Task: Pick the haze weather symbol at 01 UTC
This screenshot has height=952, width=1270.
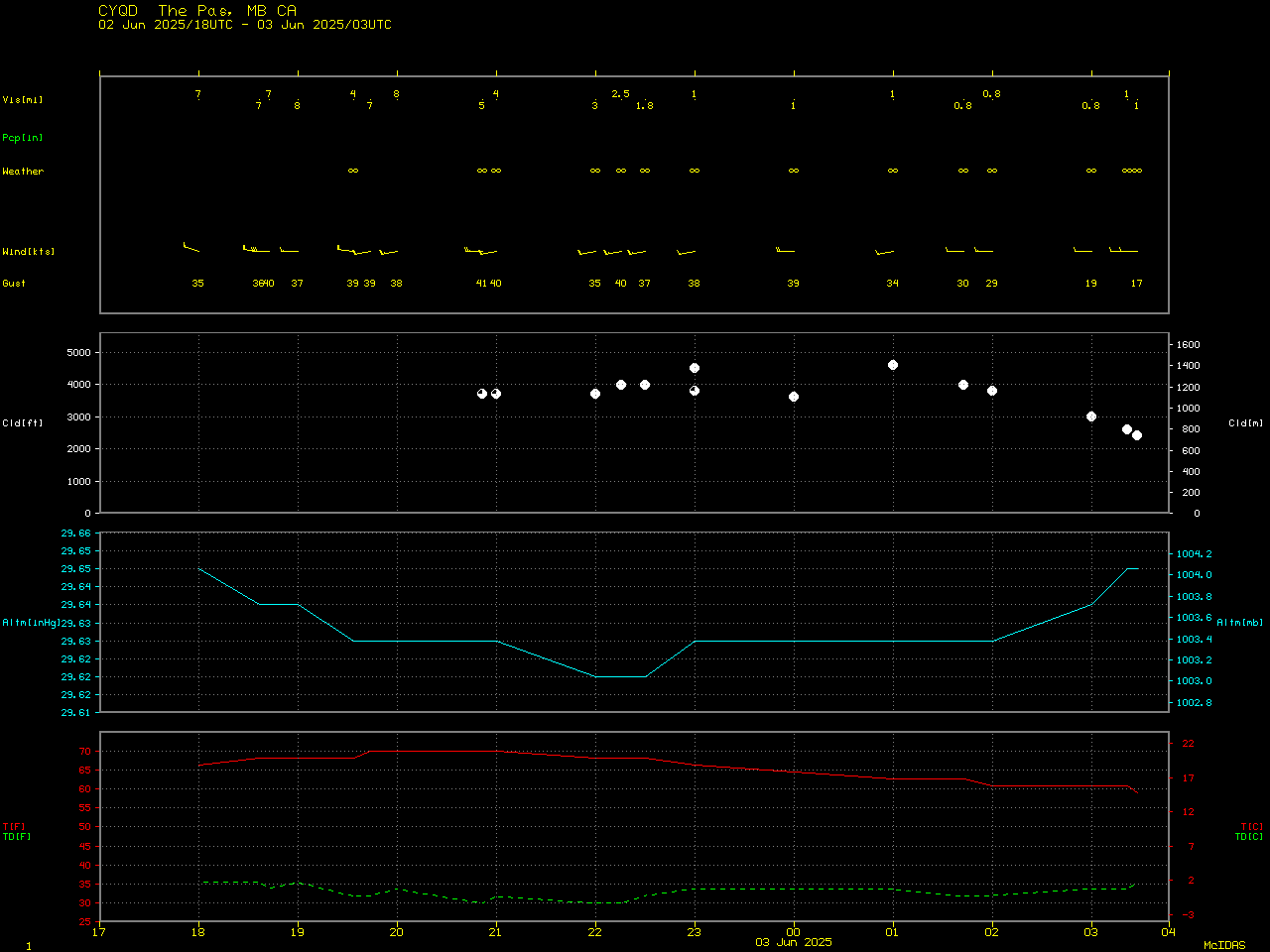Action: point(893,171)
